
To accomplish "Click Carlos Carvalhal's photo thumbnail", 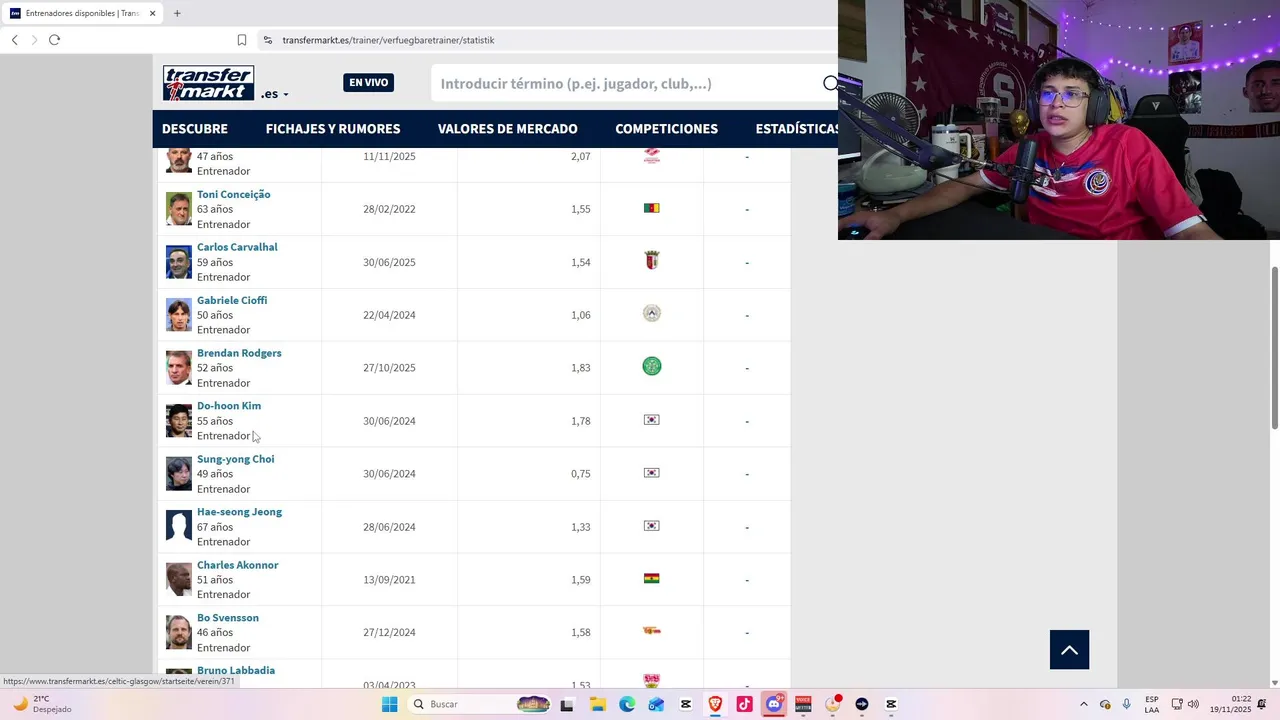I will [x=179, y=262].
